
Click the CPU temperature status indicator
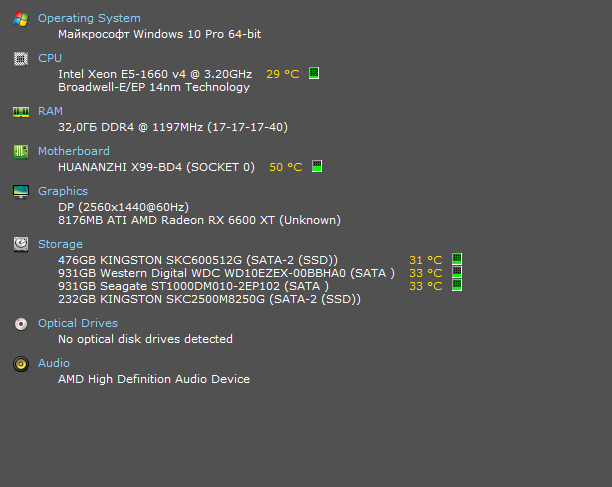314,74
